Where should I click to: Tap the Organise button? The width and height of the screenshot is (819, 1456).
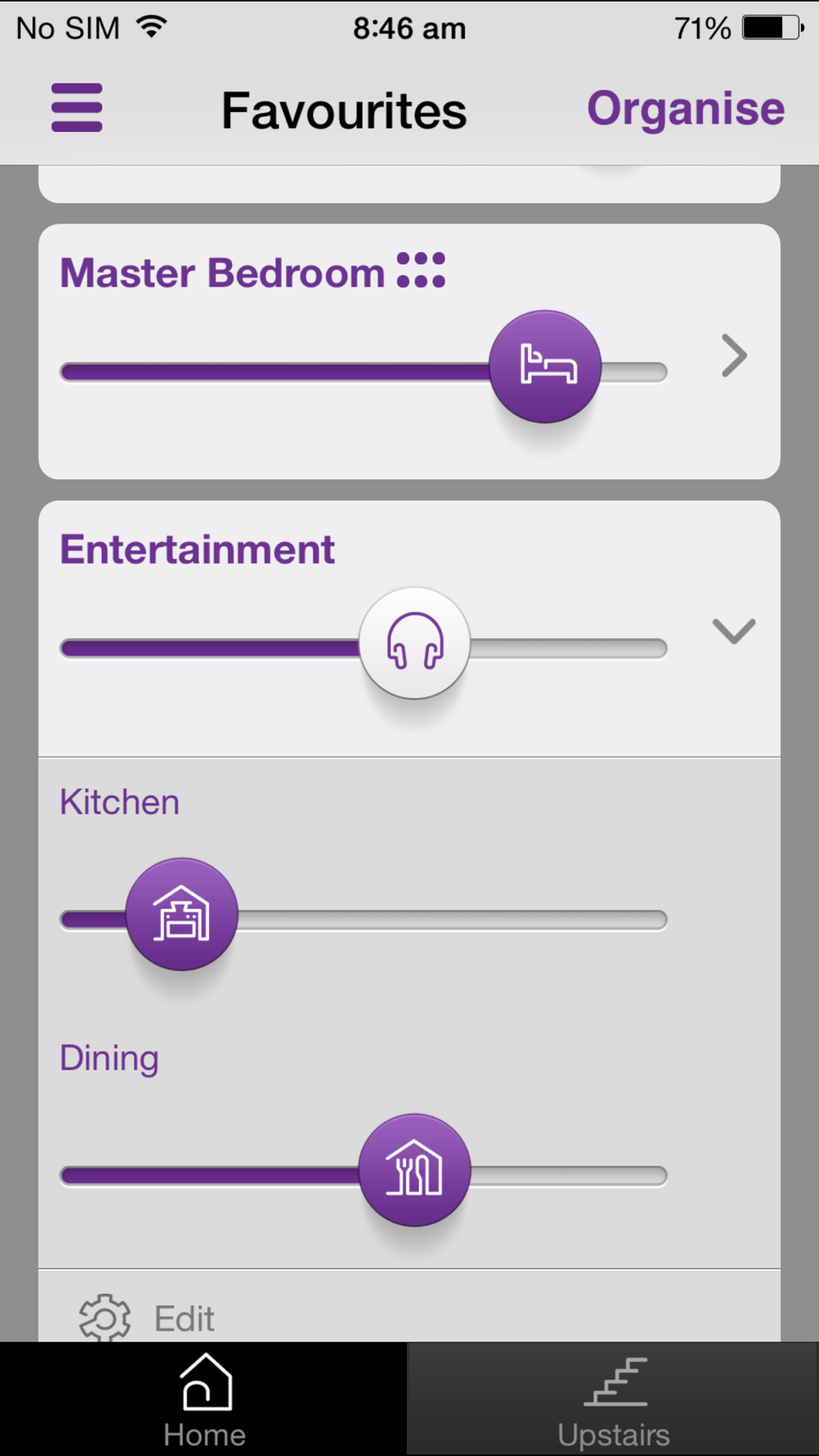tap(686, 108)
